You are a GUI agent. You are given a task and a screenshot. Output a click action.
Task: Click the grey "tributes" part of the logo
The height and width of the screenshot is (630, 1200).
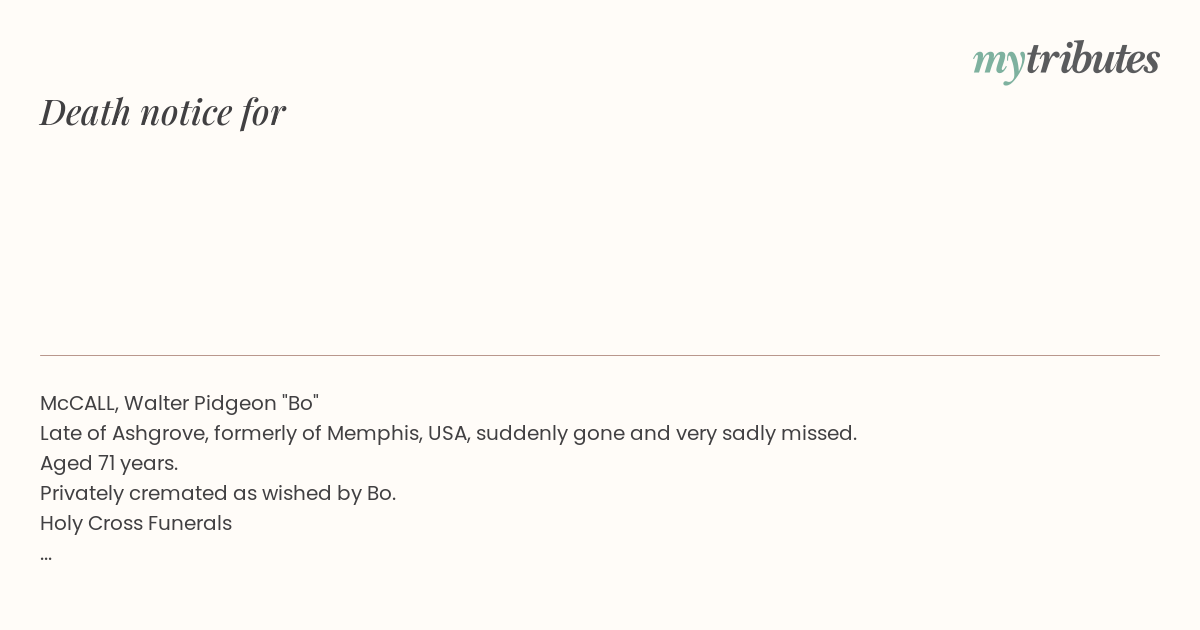pyautogui.click(x=1092, y=58)
